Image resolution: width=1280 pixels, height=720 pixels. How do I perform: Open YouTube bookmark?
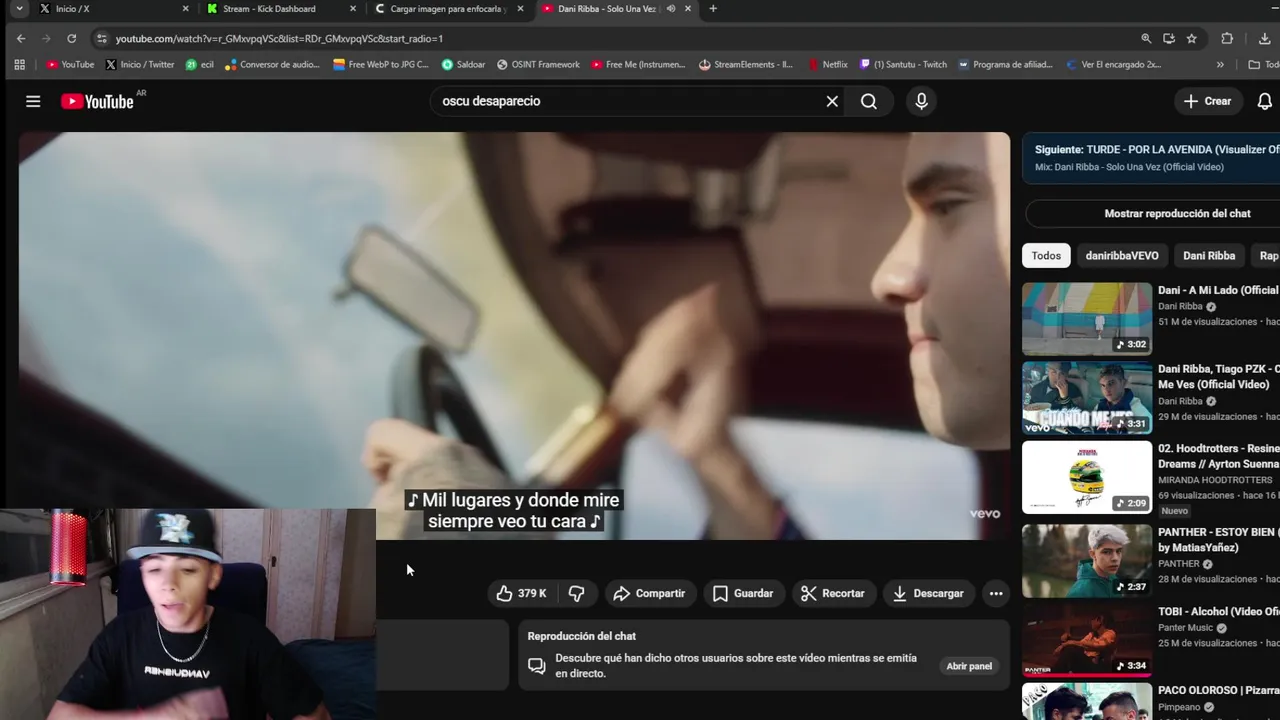(x=70, y=64)
